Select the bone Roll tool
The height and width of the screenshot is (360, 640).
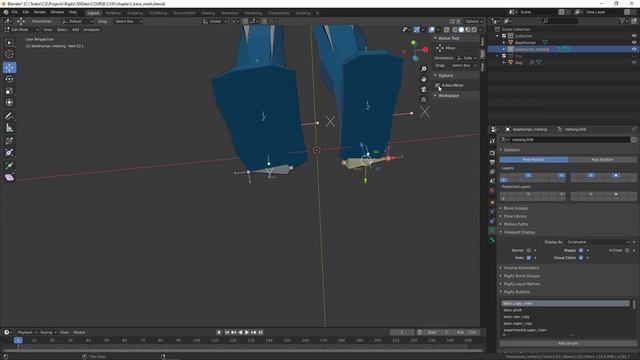coord(9,141)
